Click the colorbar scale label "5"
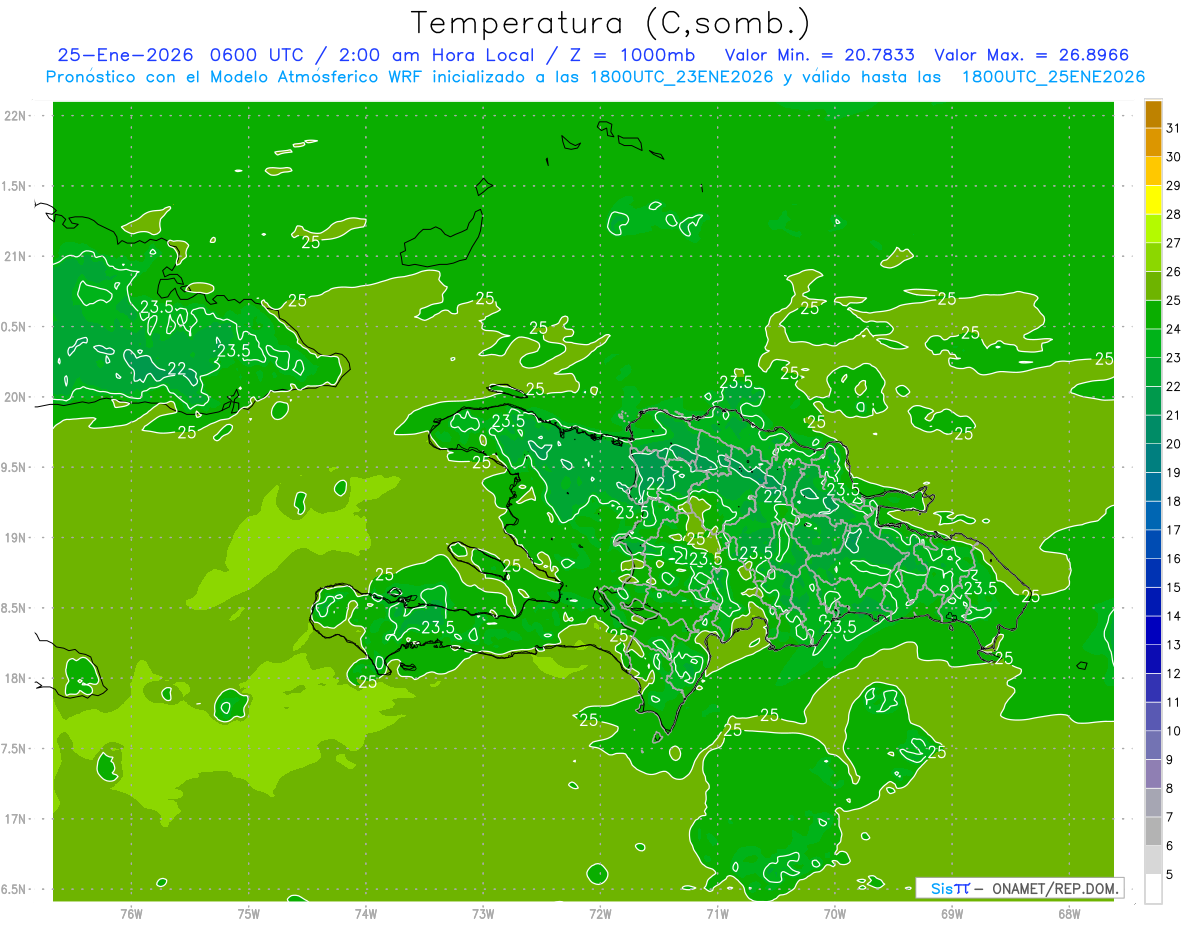This screenshot has width=1200, height=927. (x=1170, y=874)
